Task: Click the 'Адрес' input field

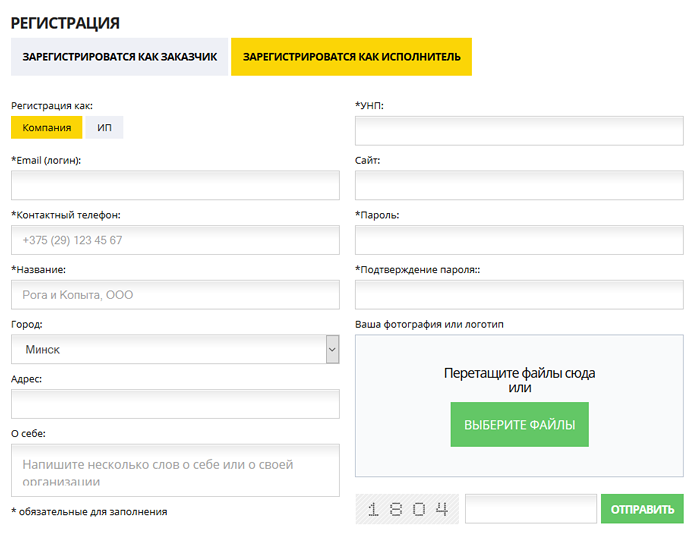Action: [175, 404]
